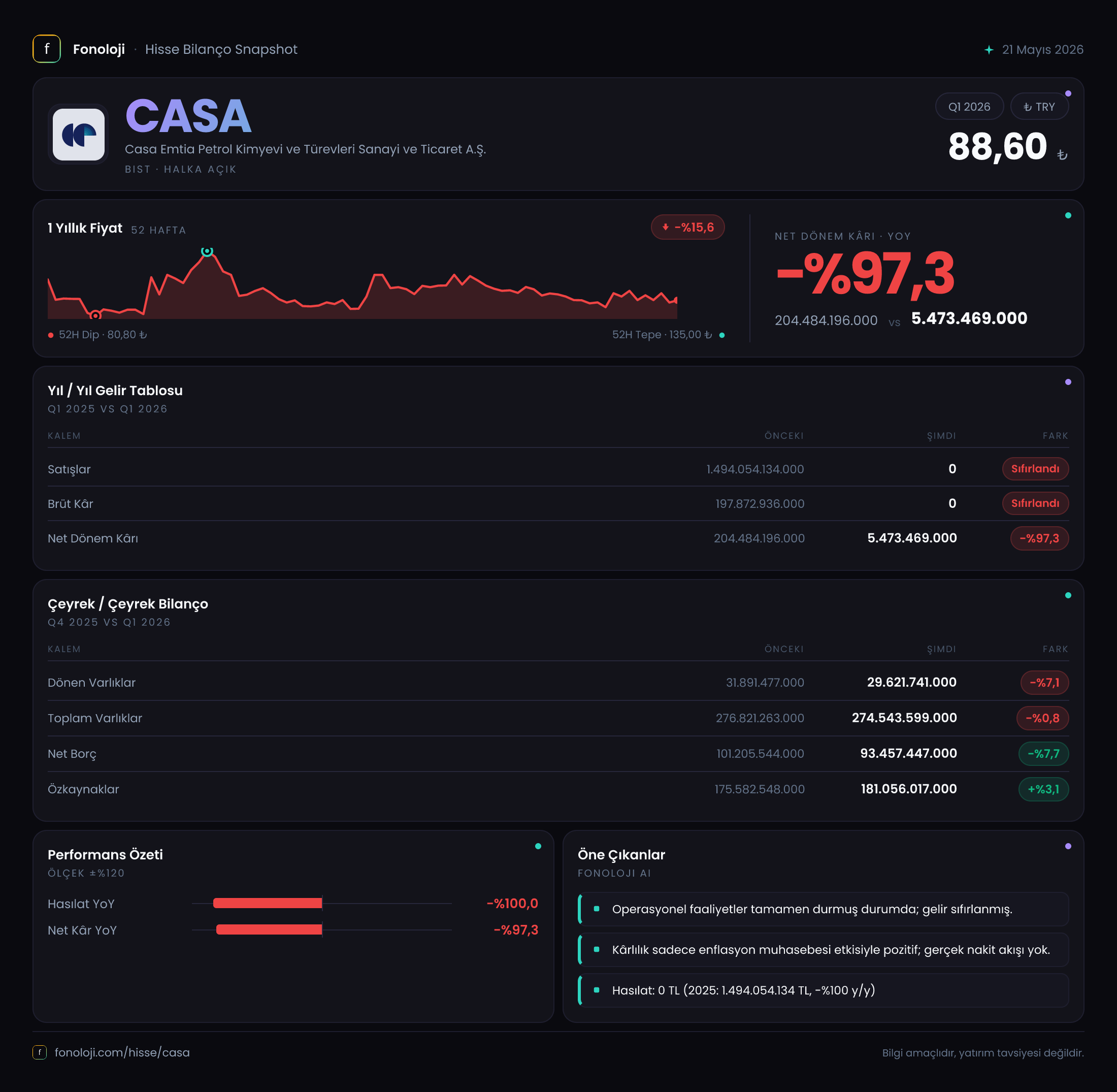Viewport: 1117px width, 1092px height.
Task: Click the sparkle icon beside the date
Action: click(x=989, y=50)
